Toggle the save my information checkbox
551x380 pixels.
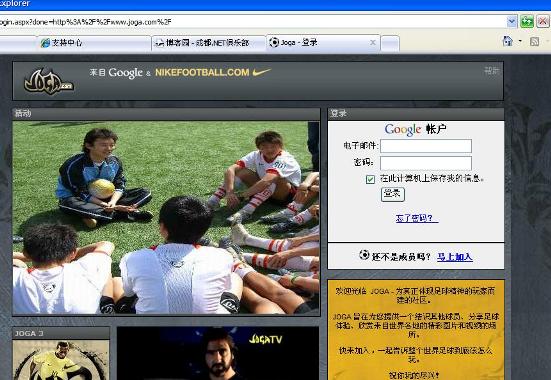pyautogui.click(x=370, y=179)
